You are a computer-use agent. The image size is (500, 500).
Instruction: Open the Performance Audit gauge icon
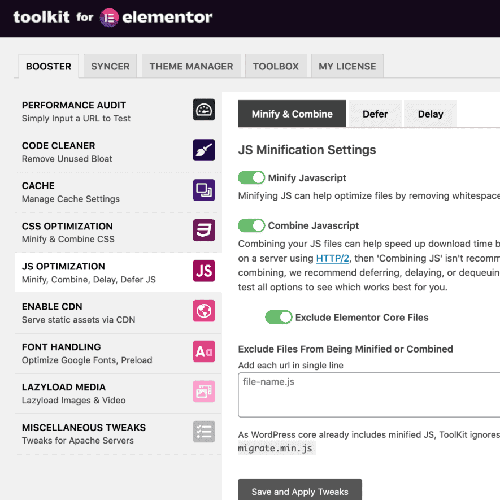click(x=204, y=109)
